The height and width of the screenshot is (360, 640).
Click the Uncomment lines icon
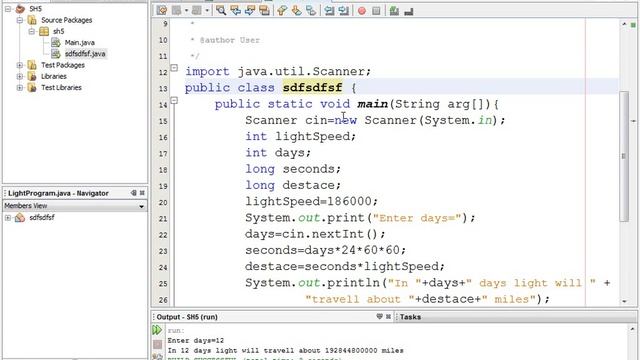click(409, 11)
